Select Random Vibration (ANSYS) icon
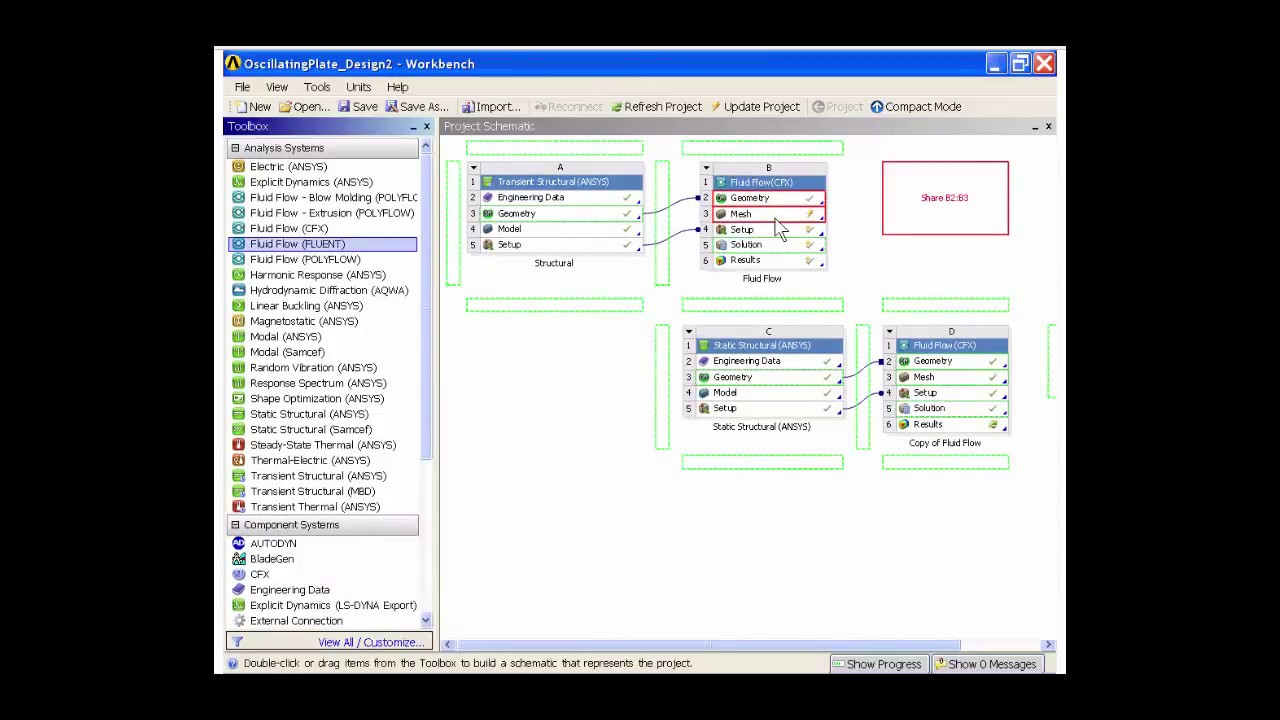 pyautogui.click(x=238, y=368)
